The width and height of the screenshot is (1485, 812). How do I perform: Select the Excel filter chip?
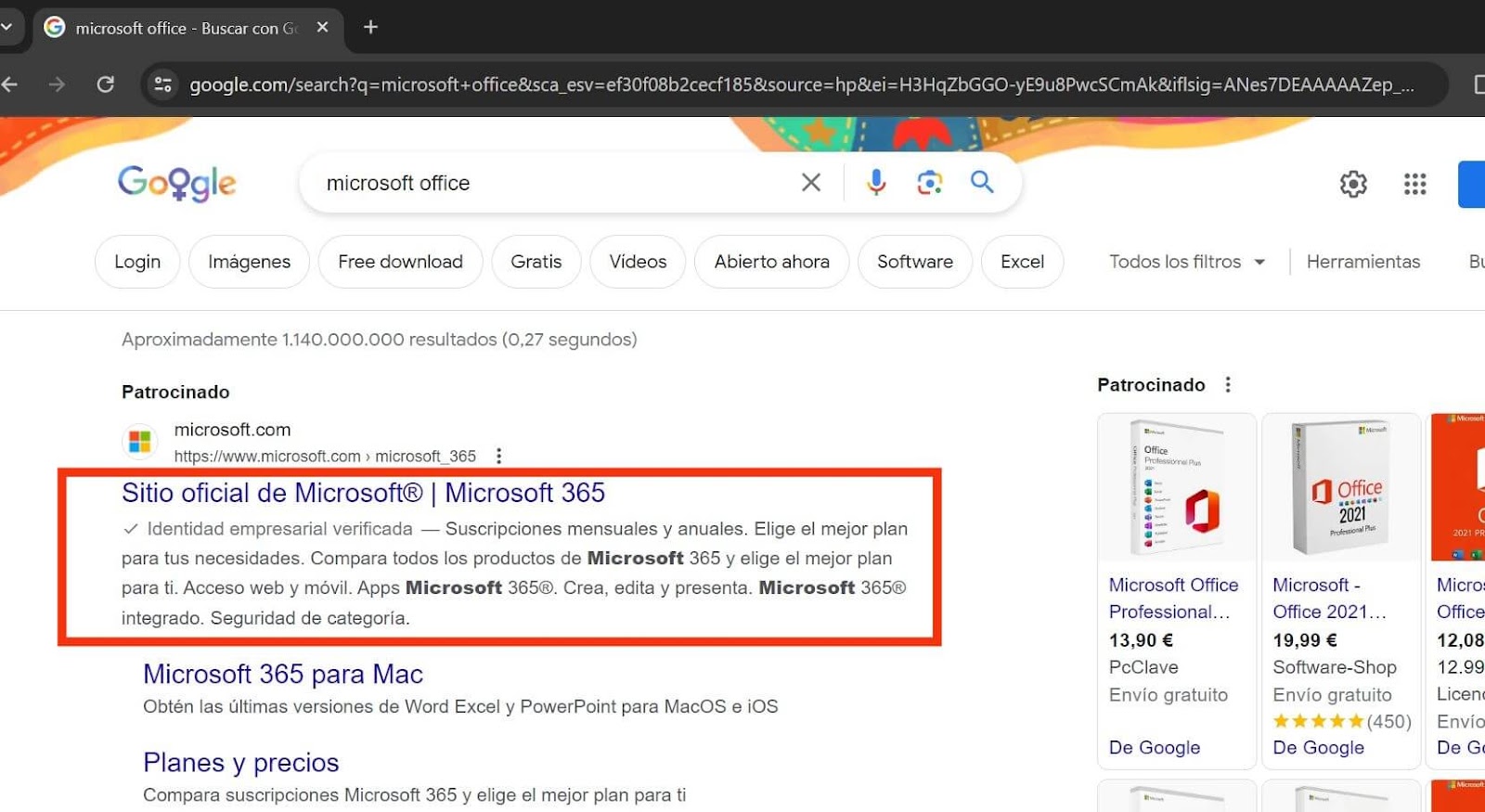coord(1022,262)
